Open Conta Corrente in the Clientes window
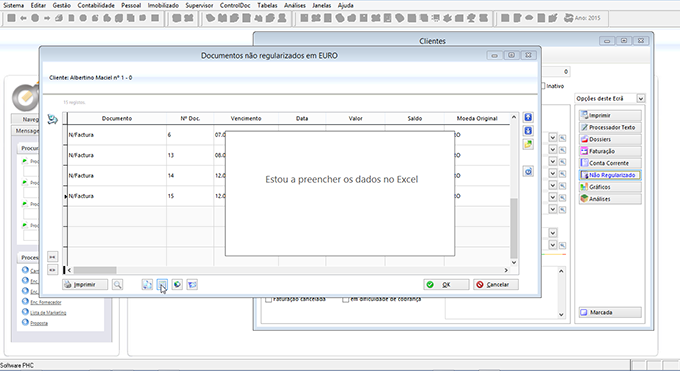The height and width of the screenshot is (371, 680). tap(610, 163)
